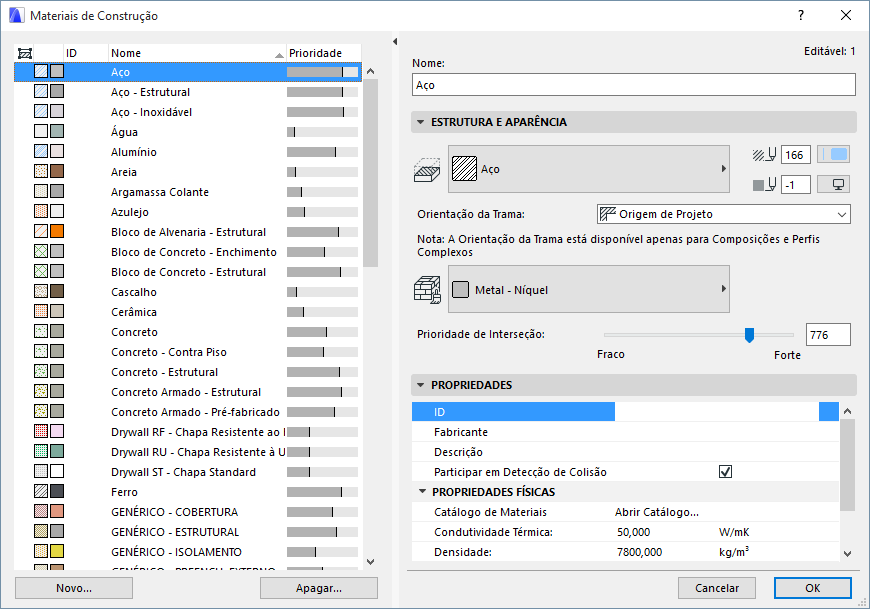Image resolution: width=870 pixels, height=609 pixels.
Task: Select the Drywall ST - Chapa Standard material
Action: [x=188, y=471]
